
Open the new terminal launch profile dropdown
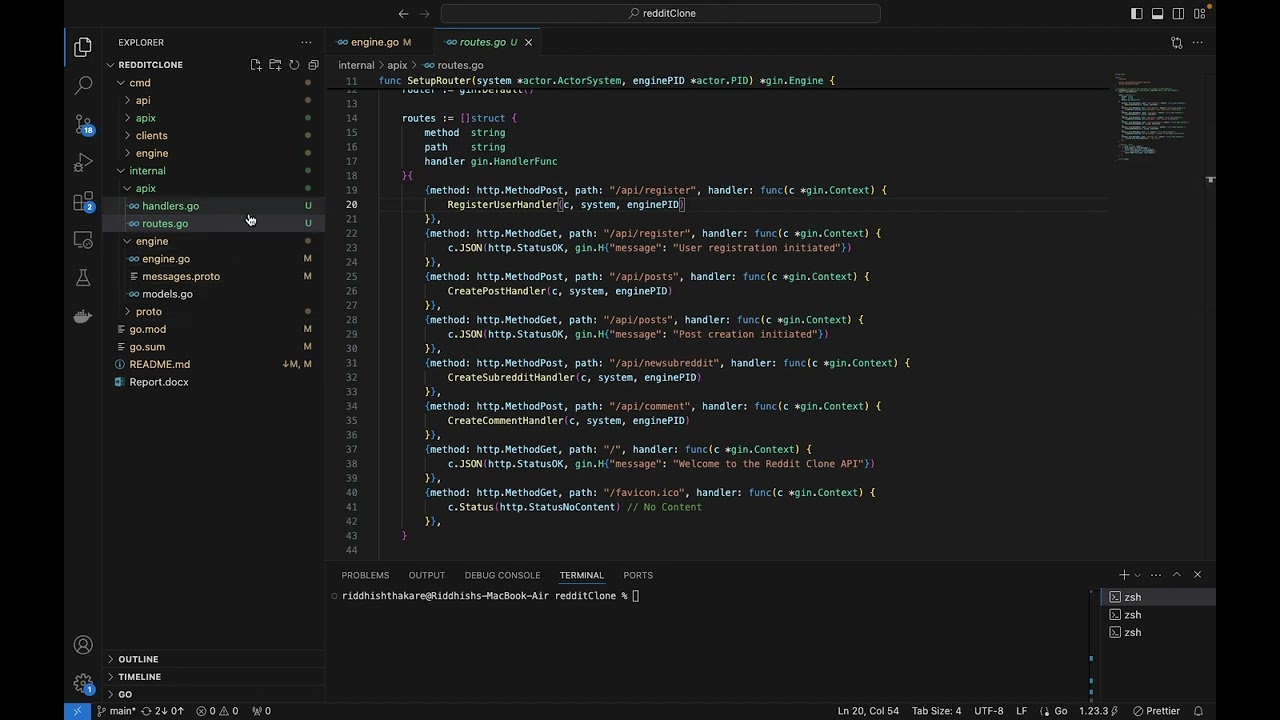(x=1137, y=575)
